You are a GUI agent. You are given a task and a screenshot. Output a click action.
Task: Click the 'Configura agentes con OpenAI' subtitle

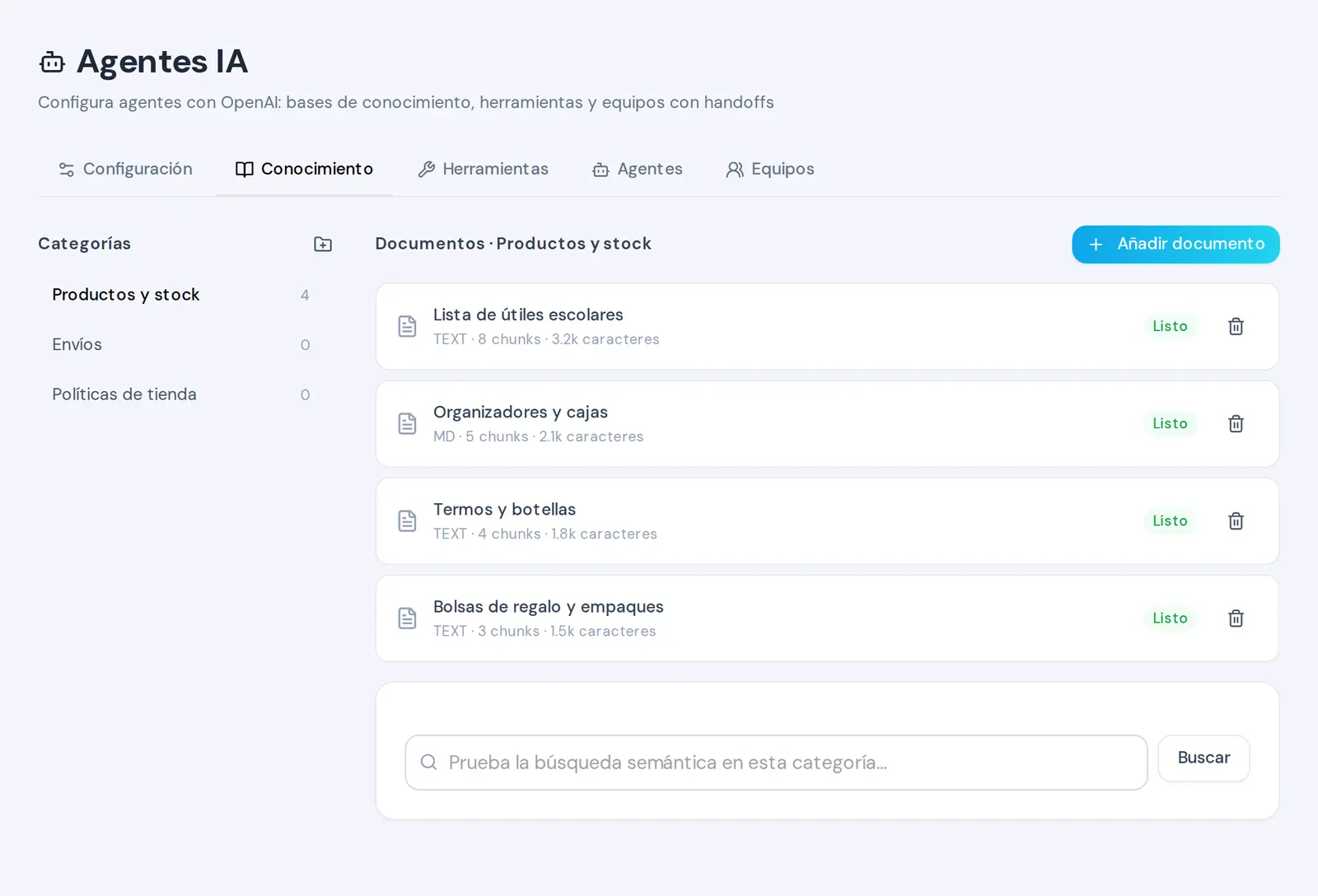tap(406, 102)
